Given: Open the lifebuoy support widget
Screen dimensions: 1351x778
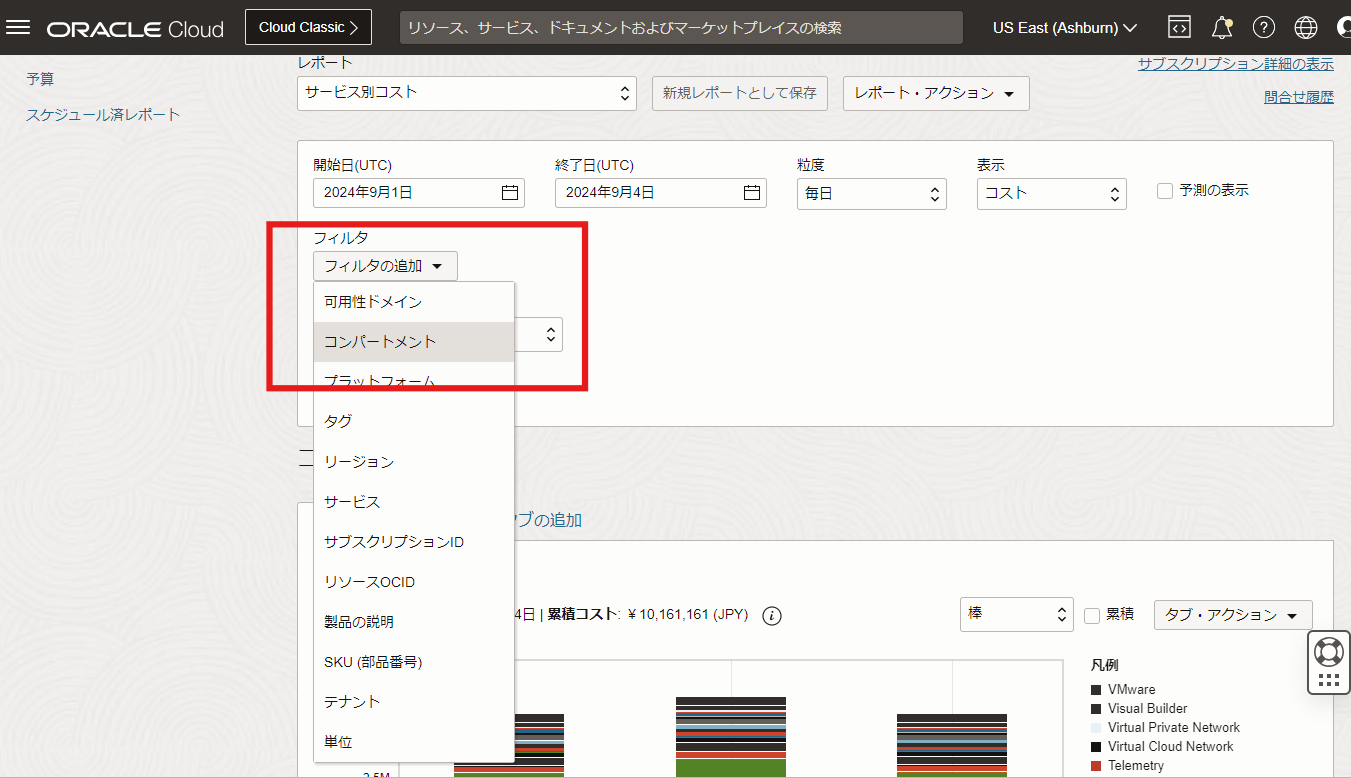Looking at the screenshot, I should [1328, 652].
